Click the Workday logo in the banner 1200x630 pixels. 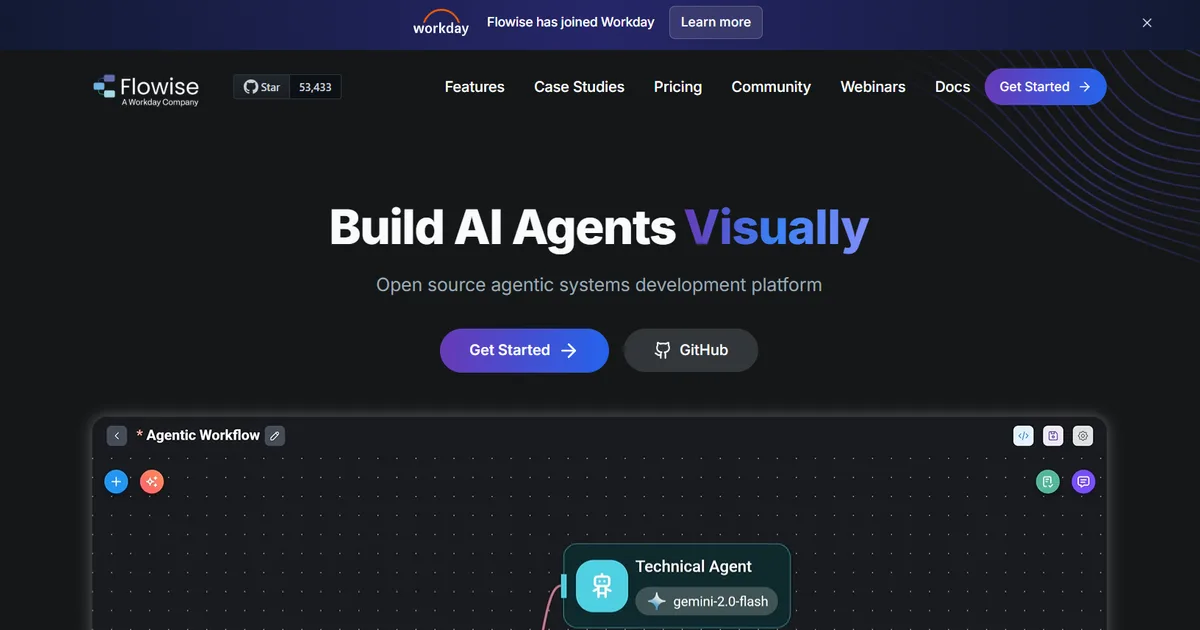click(441, 22)
